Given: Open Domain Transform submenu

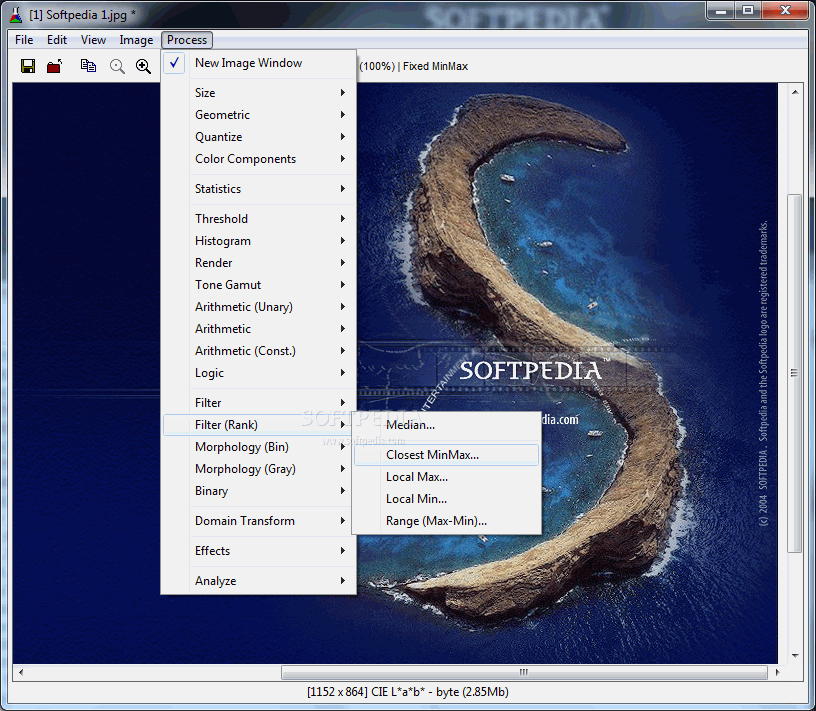Looking at the screenshot, I should pyautogui.click(x=259, y=521).
